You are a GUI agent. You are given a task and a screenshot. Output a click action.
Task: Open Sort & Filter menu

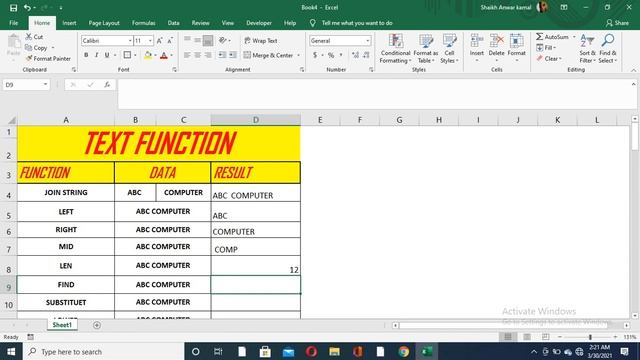pos(587,49)
